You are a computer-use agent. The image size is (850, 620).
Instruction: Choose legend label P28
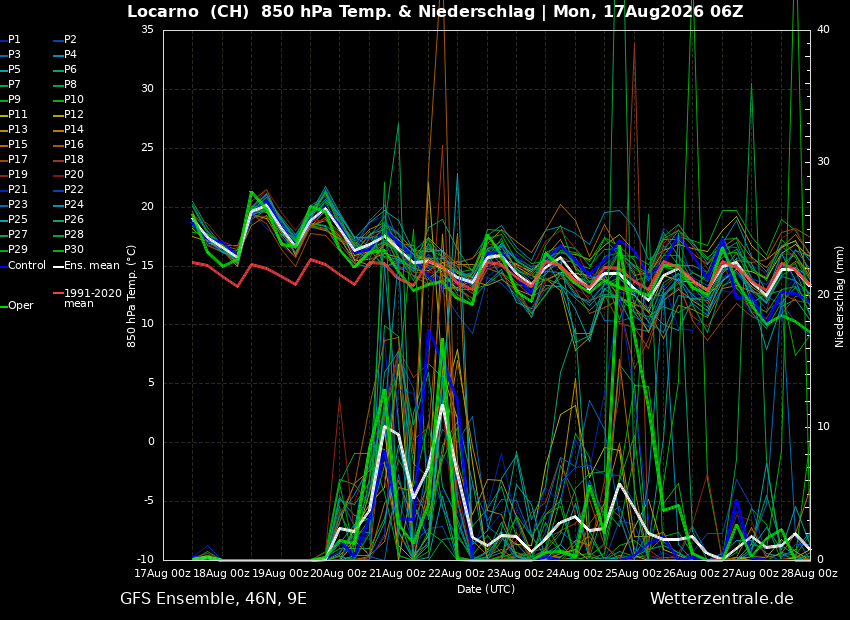68,235
